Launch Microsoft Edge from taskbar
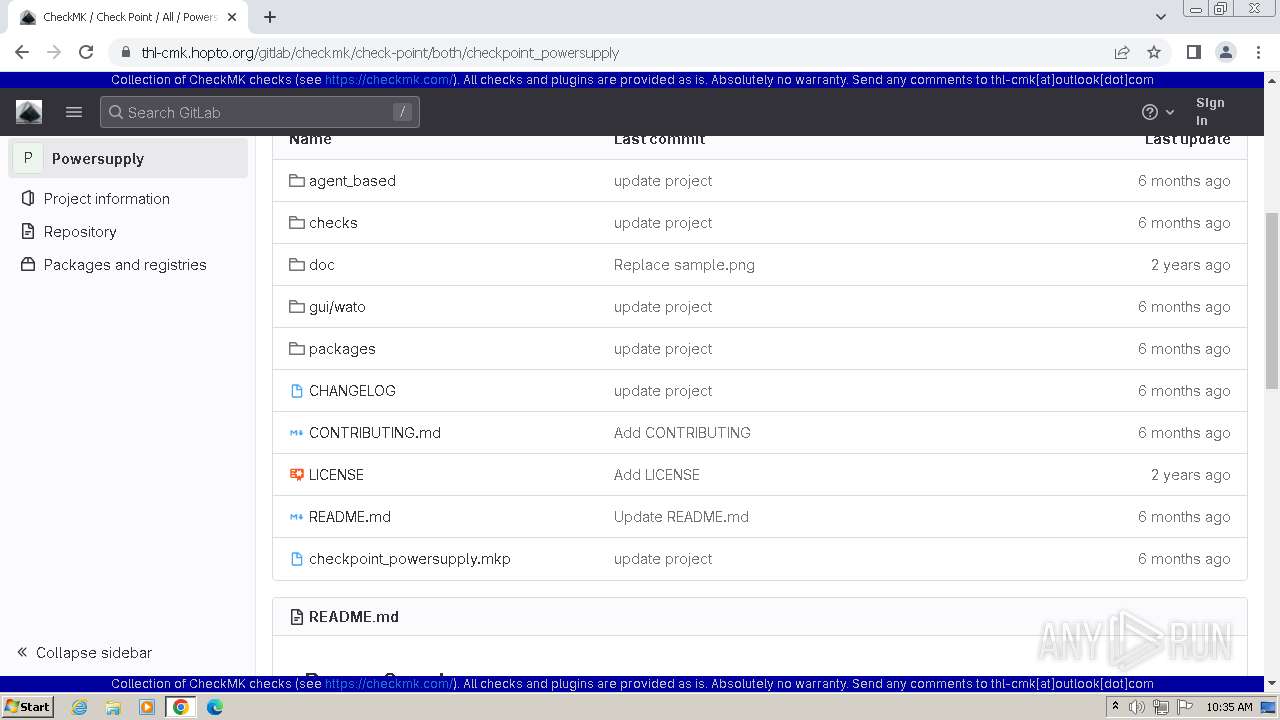This screenshot has height=720, width=1280. [x=215, y=707]
